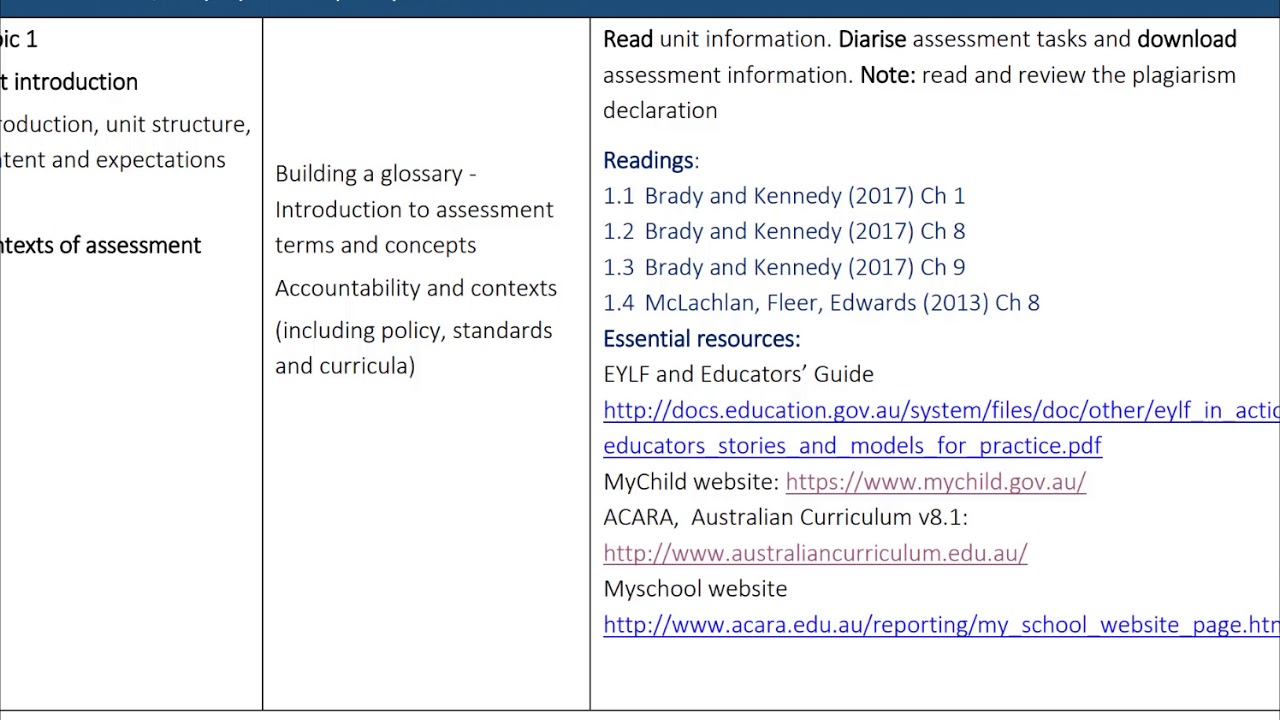Click the Essential resources heading

(701, 339)
